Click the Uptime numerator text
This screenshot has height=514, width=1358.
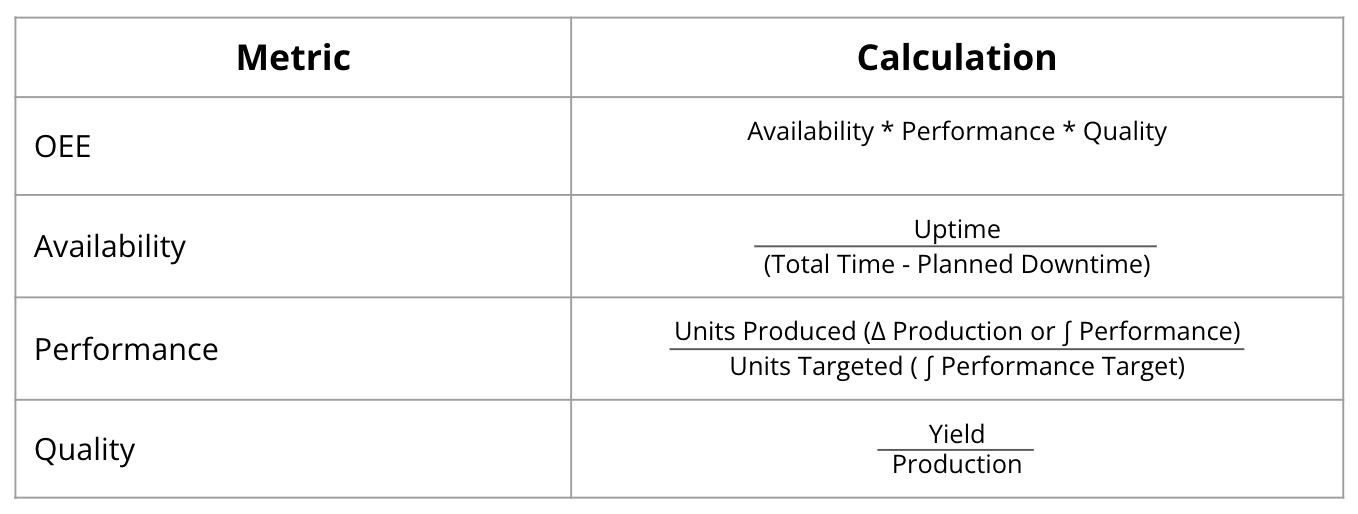coord(956,229)
